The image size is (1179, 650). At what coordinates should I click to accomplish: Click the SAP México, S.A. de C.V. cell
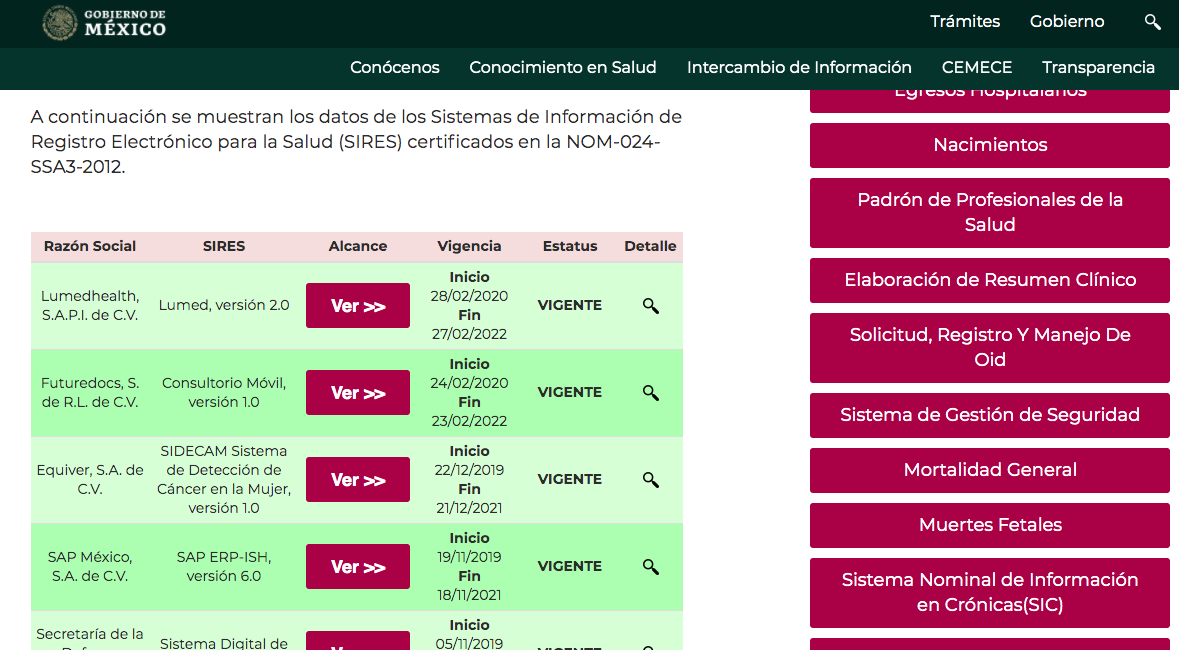pyautogui.click(x=89, y=566)
